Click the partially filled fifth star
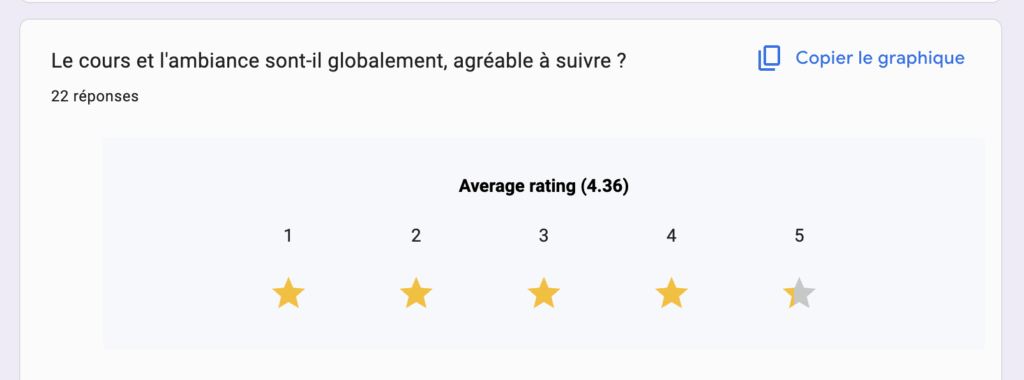 pos(799,293)
